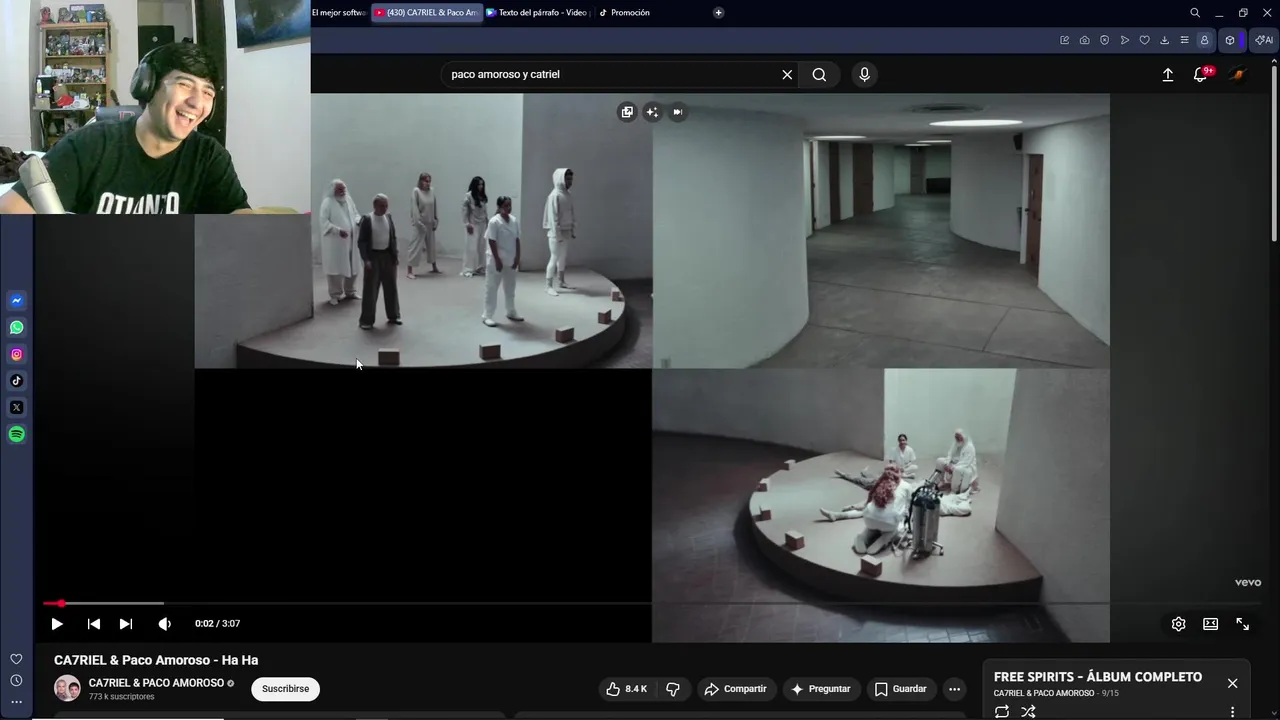Click the Compartir share button
This screenshot has height=720, width=1280.
click(x=735, y=689)
